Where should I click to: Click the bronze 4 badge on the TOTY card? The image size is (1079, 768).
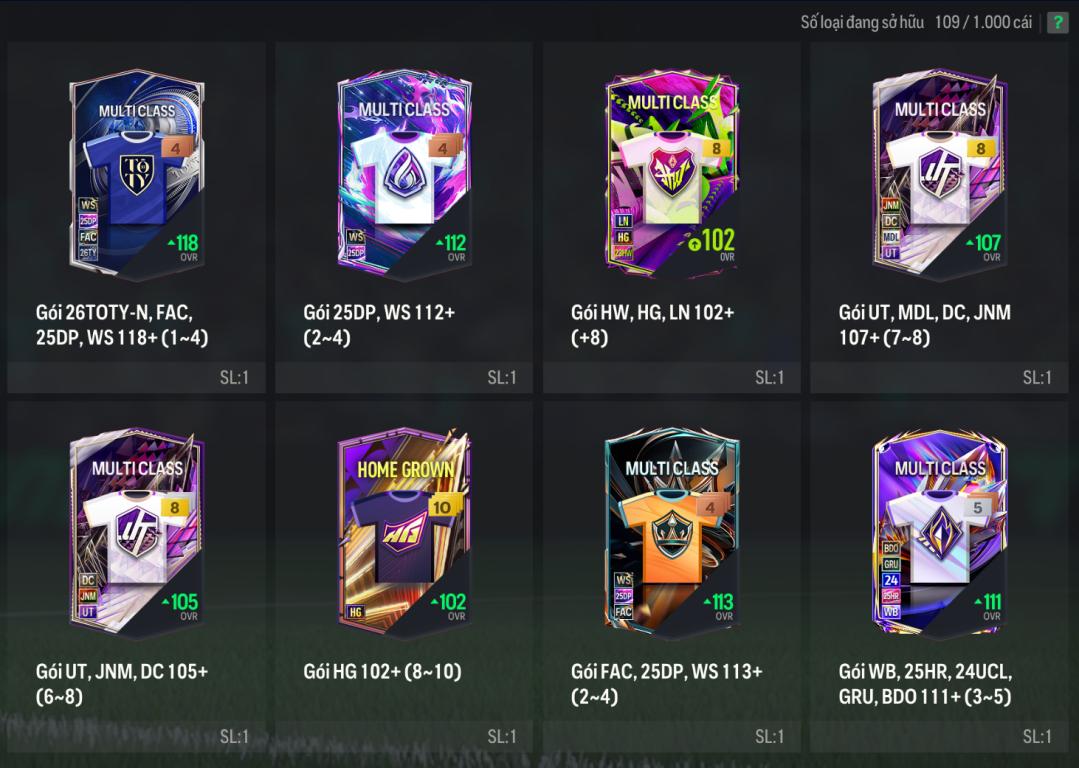175,148
